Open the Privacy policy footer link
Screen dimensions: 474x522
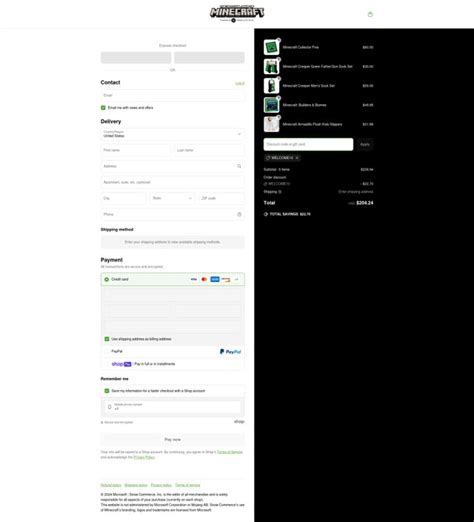click(x=161, y=485)
